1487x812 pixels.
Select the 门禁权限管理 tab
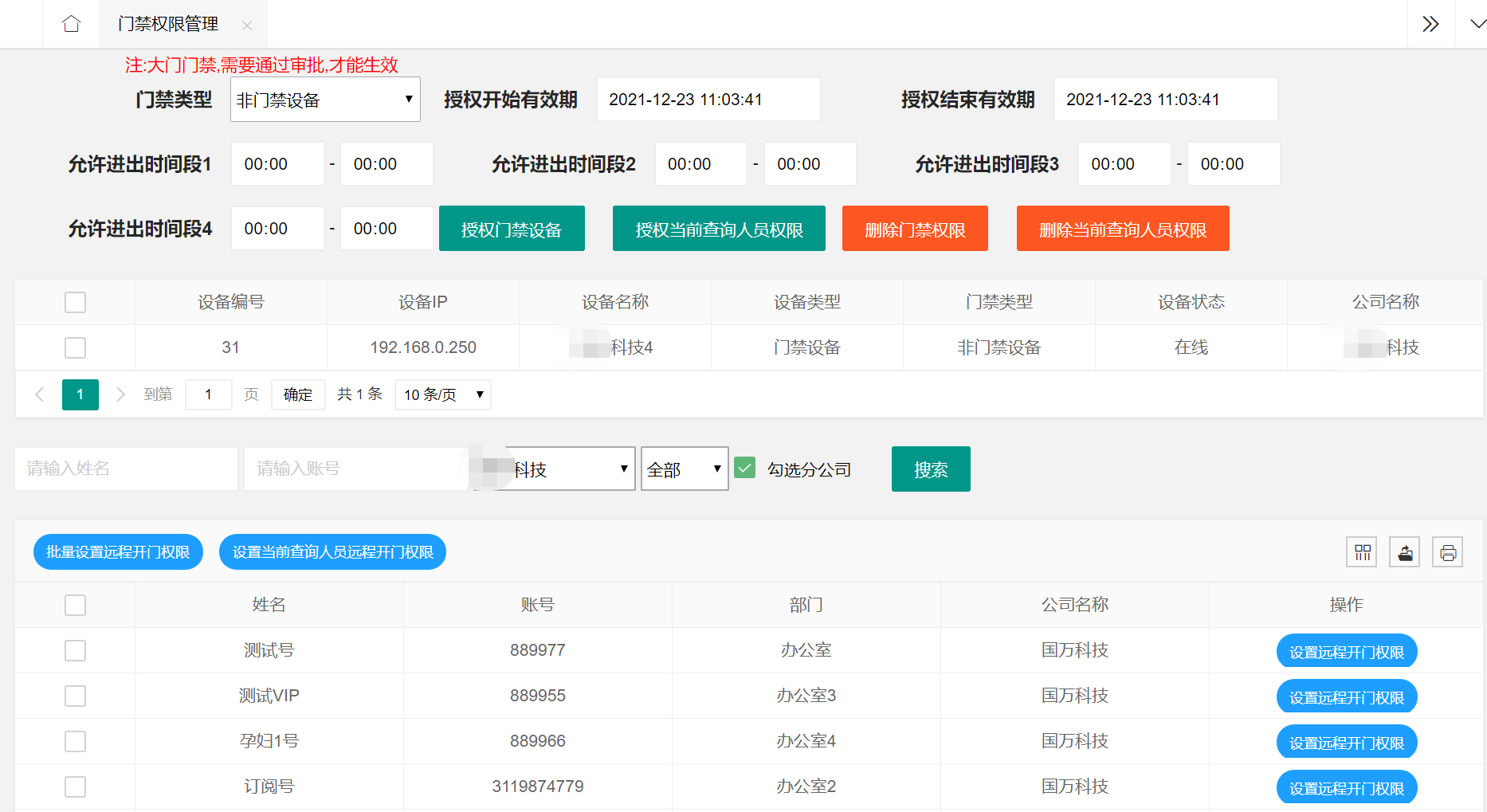pos(167,24)
